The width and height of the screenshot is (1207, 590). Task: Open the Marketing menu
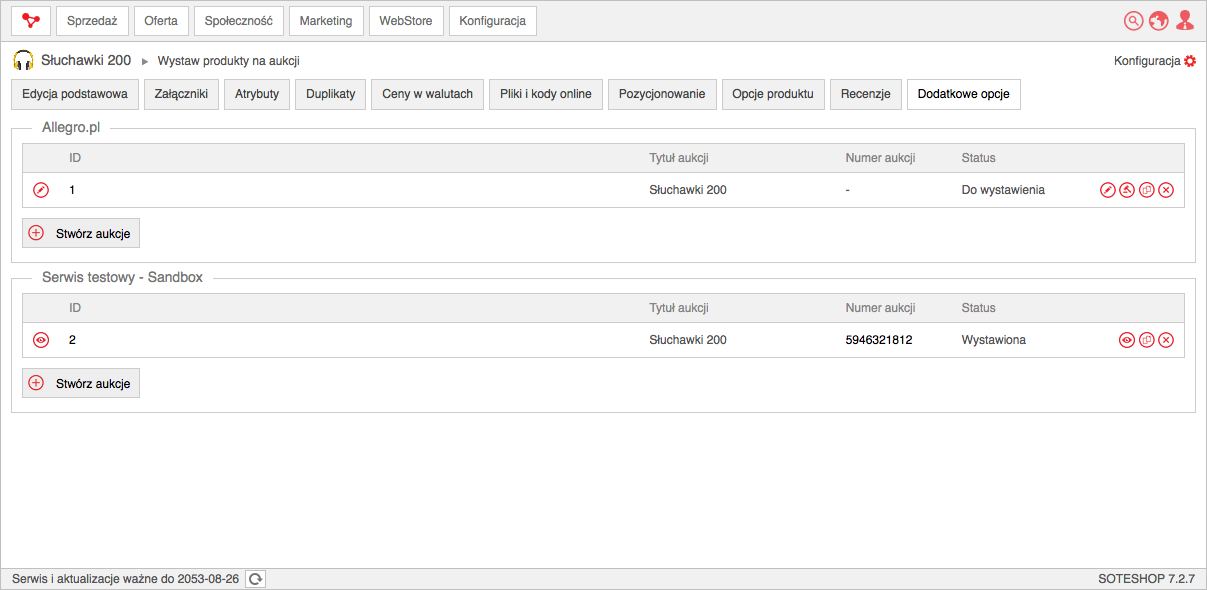tap(326, 21)
